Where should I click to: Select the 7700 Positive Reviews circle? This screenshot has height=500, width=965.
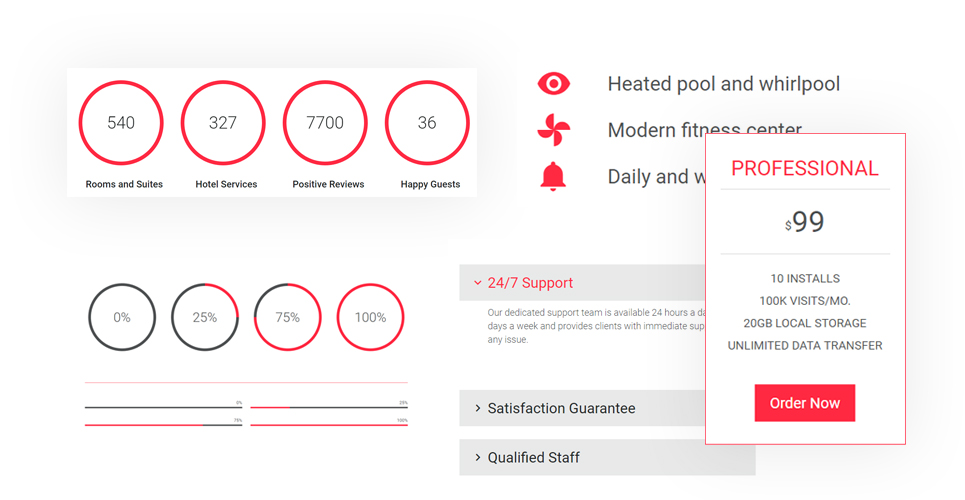[325, 123]
